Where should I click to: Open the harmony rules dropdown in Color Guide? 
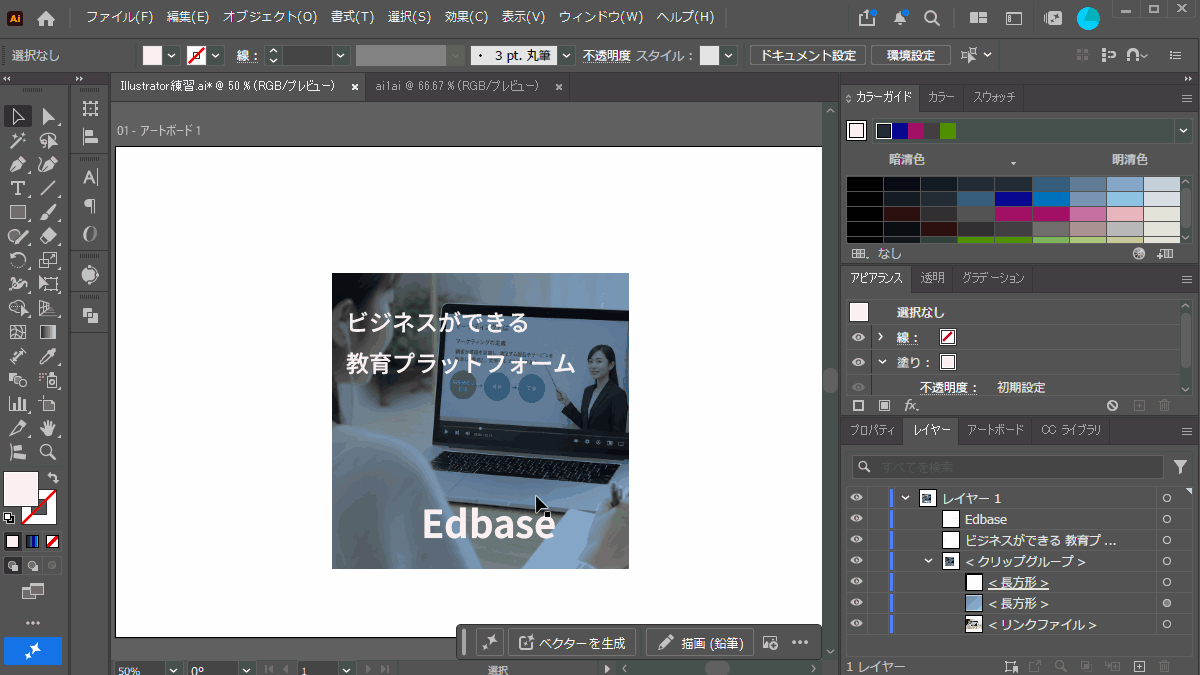(x=1184, y=131)
